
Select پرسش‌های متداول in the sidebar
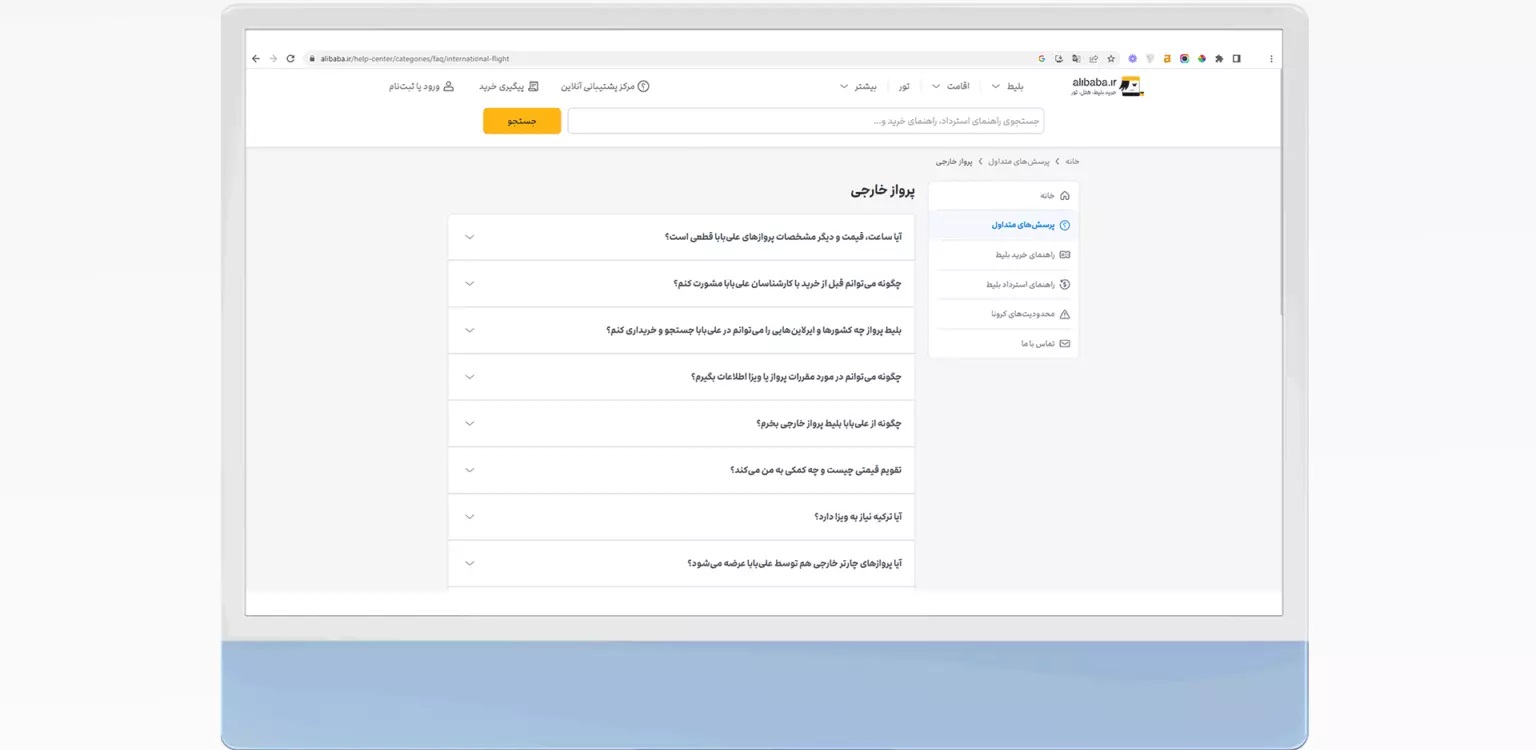(x=1003, y=225)
